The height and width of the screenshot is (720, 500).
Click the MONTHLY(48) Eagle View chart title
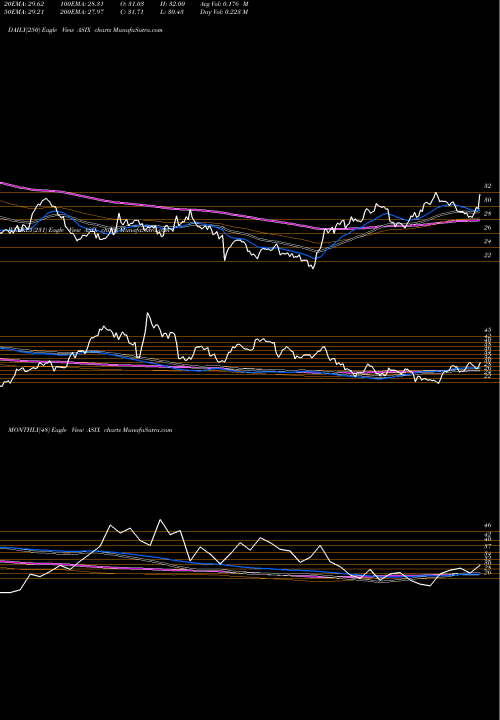[x=90, y=430]
